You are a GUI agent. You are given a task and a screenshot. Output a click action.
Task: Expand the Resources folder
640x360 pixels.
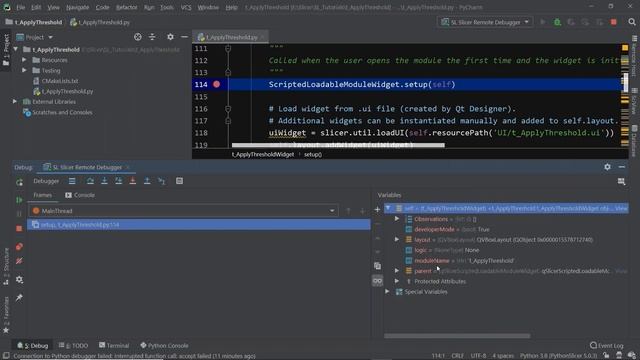[x=24, y=60]
